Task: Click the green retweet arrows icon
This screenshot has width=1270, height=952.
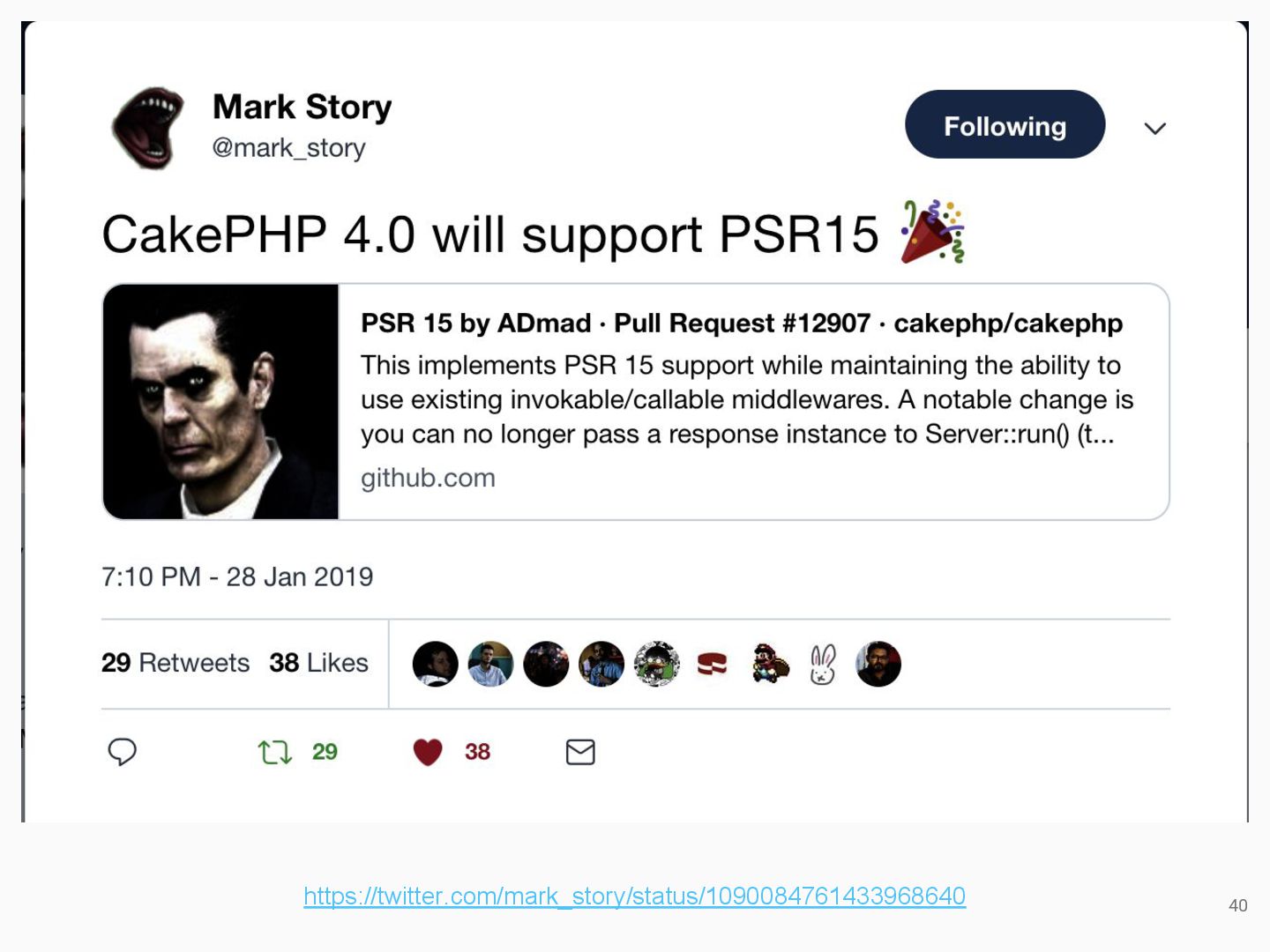Action: click(x=274, y=752)
